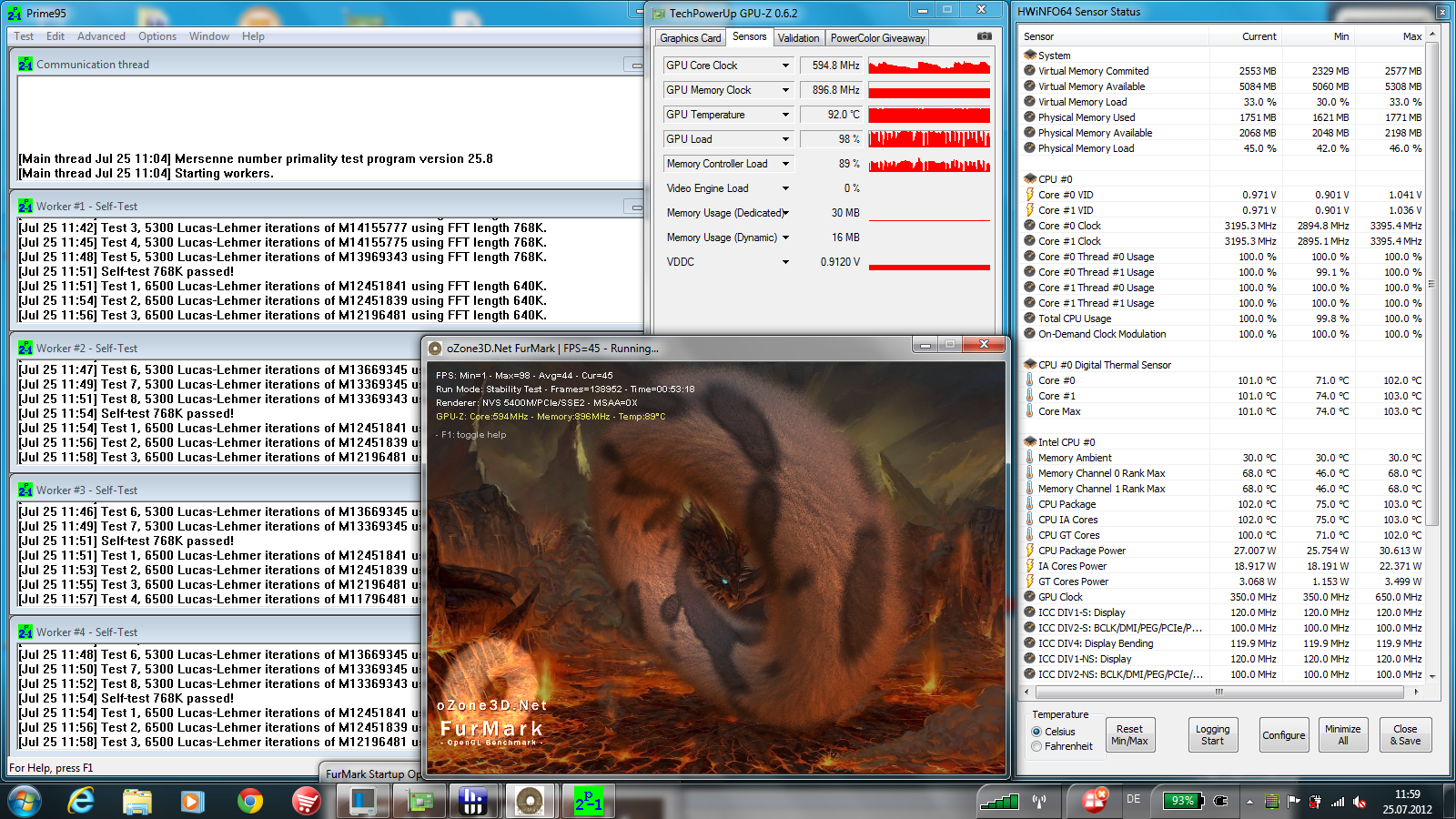Switch to the Graphics Card tab in GPU-Z
Screen dimensions: 1456x819
tap(690, 38)
